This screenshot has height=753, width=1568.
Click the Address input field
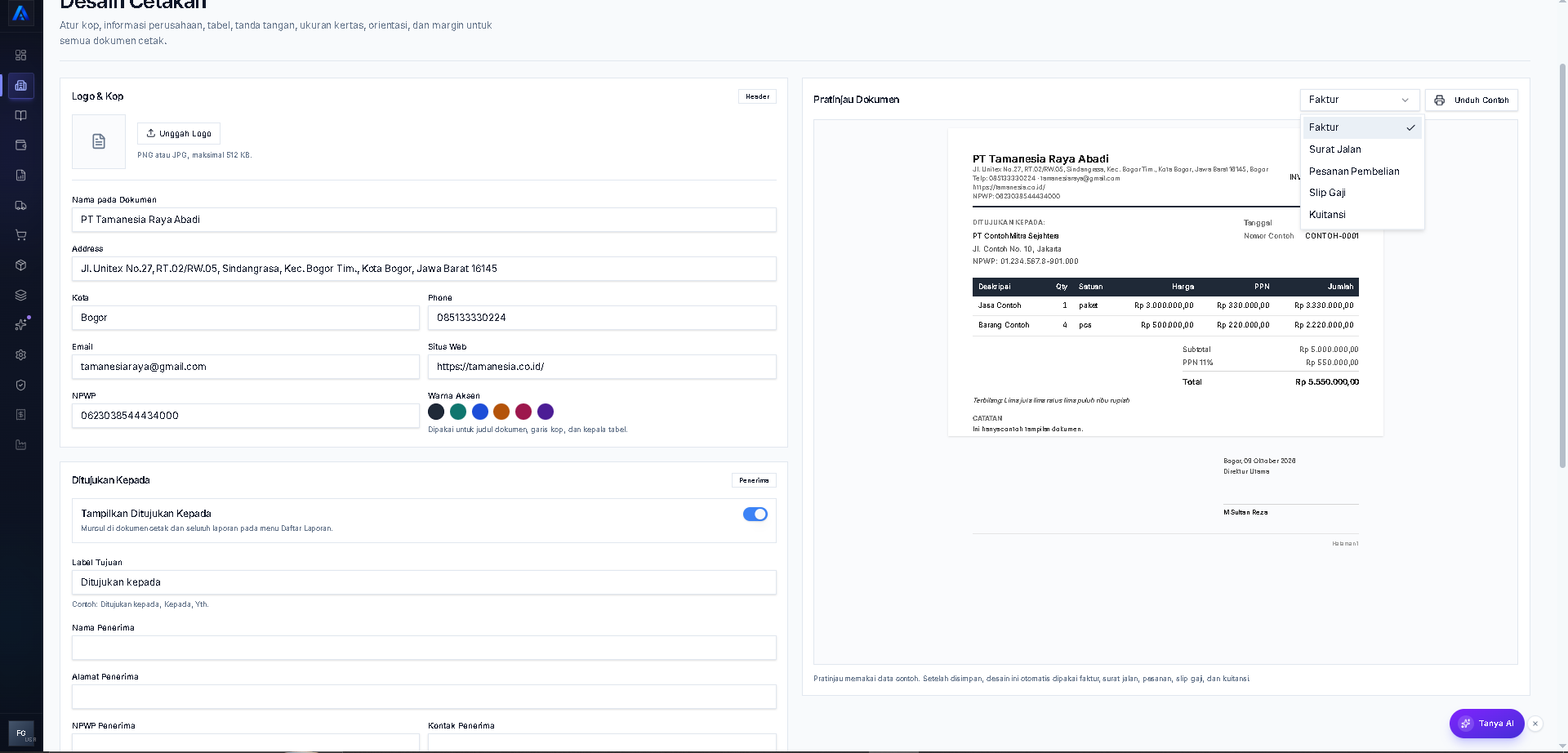point(424,269)
